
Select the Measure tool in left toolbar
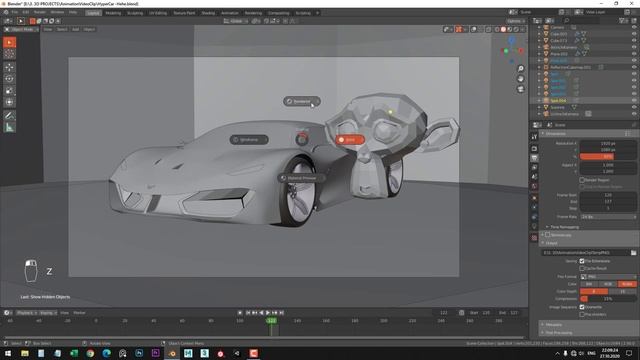9,127
